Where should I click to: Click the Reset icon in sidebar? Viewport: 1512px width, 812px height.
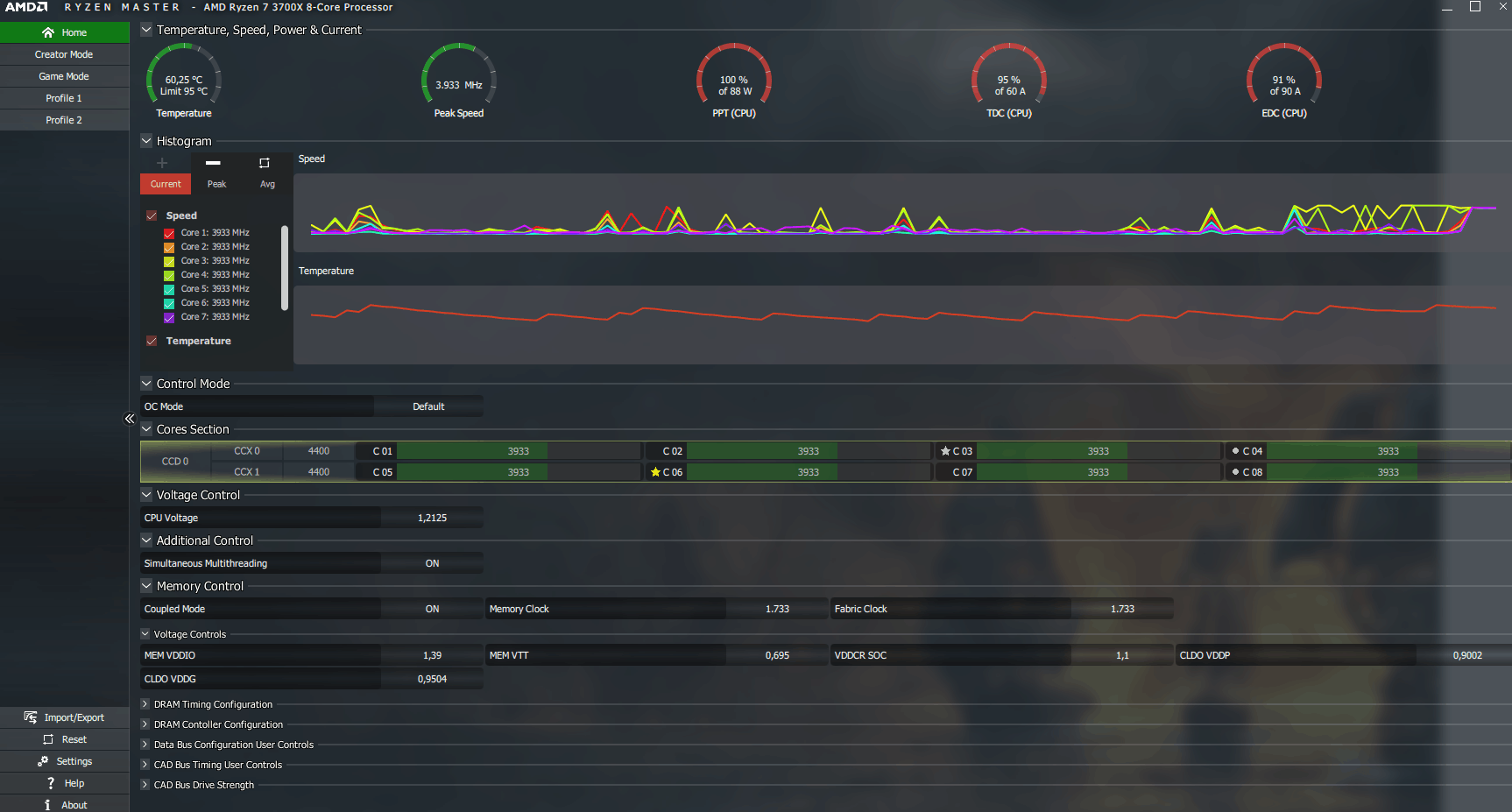(x=48, y=739)
